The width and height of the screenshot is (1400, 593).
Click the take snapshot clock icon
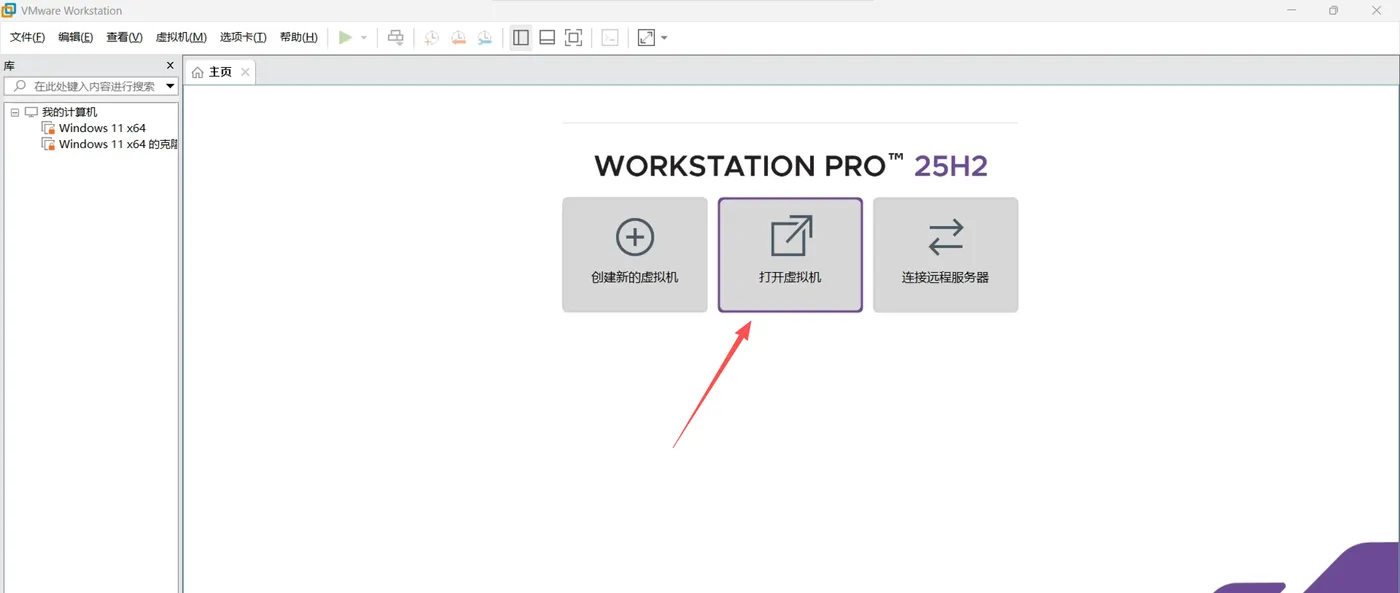pyautogui.click(x=431, y=37)
